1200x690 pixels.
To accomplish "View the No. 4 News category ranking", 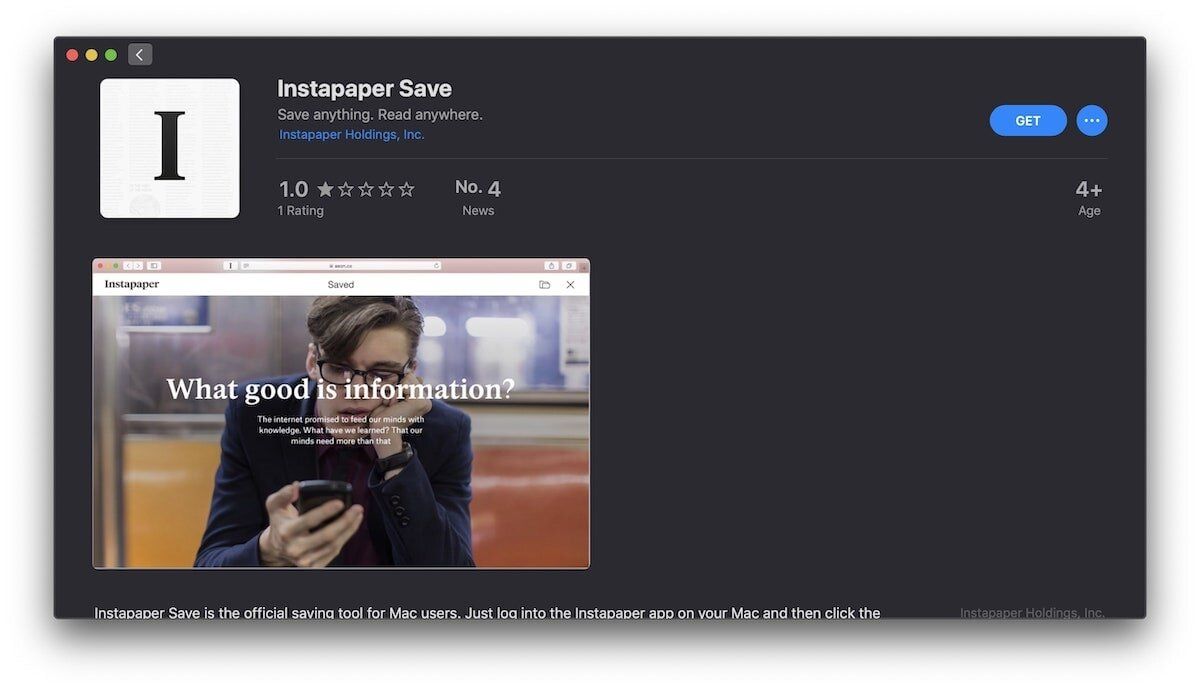I will point(477,196).
